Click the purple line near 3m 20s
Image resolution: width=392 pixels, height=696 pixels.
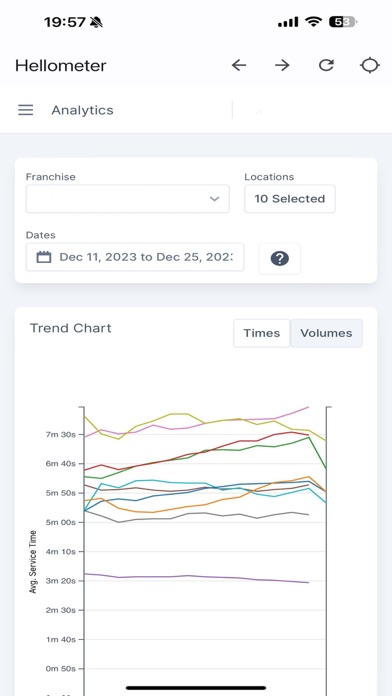coord(195,577)
